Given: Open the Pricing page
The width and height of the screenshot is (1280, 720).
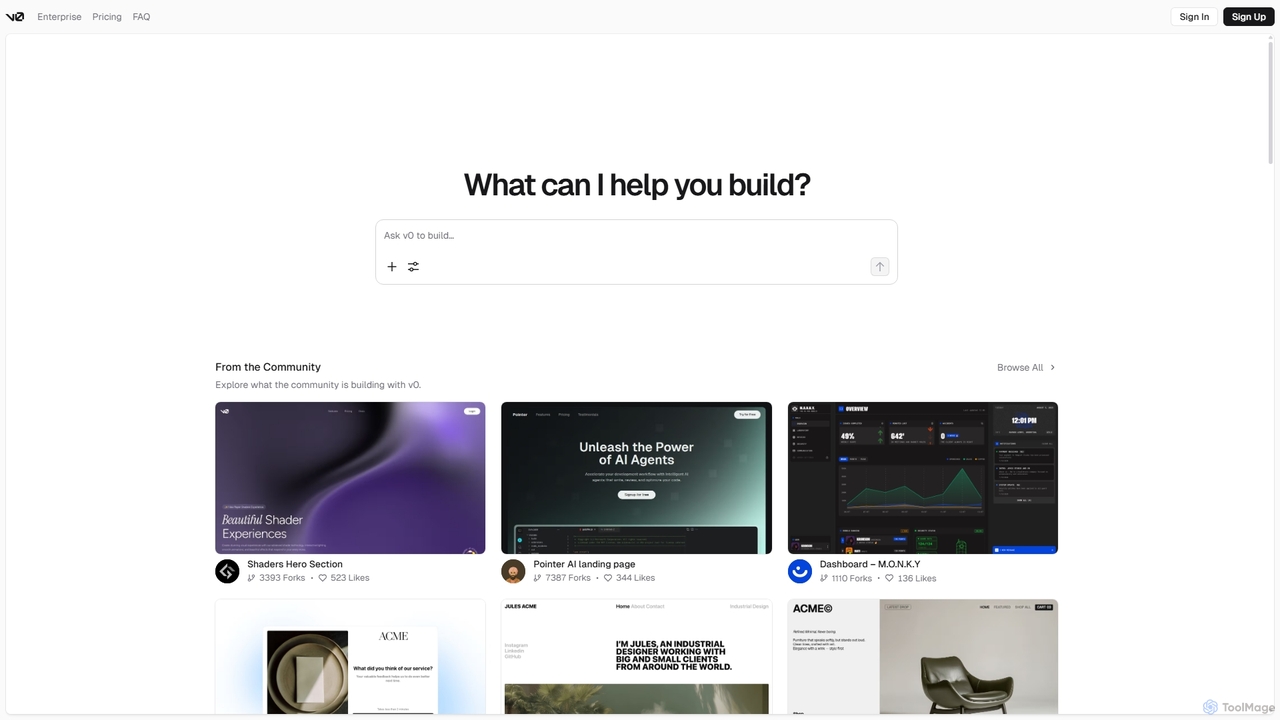Looking at the screenshot, I should coord(107,17).
